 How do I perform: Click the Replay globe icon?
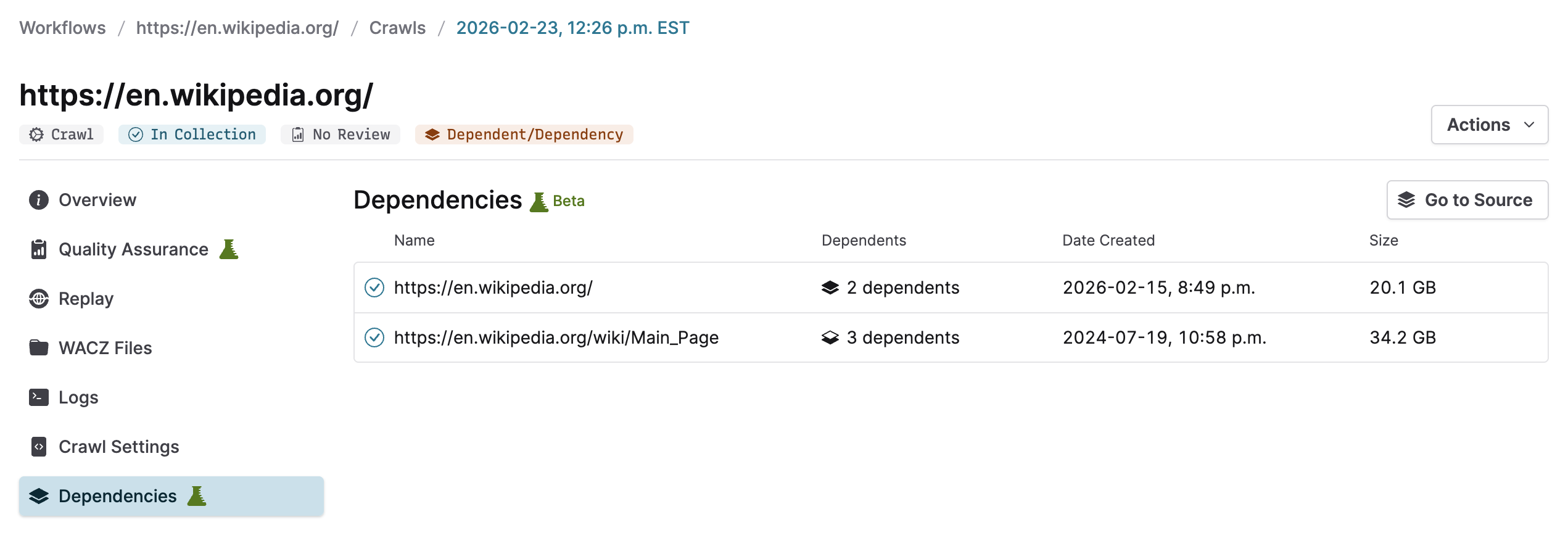coord(38,299)
